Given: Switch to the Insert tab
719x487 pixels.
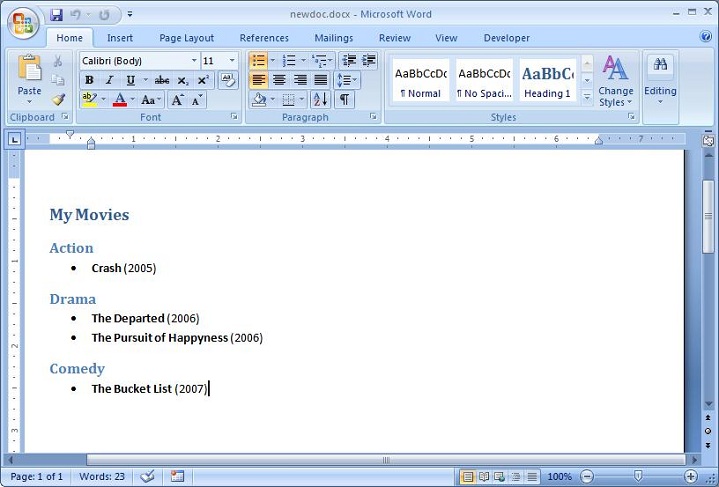Looking at the screenshot, I should click(x=120, y=38).
